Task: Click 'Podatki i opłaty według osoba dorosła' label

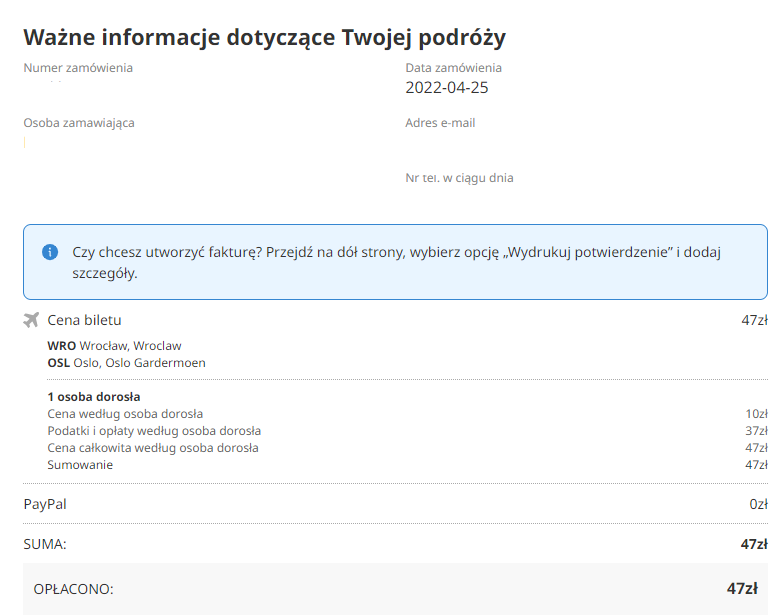Action: pyautogui.click(x=154, y=431)
